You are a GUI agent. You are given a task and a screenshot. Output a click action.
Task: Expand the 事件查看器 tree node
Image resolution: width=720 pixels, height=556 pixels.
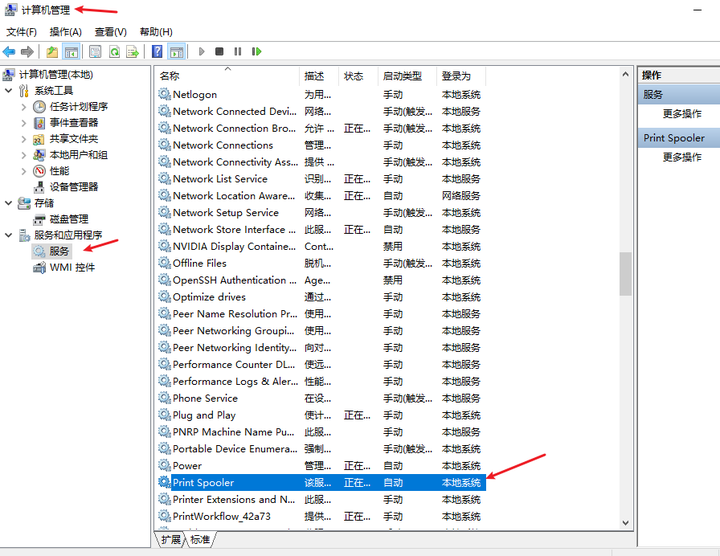[25, 123]
